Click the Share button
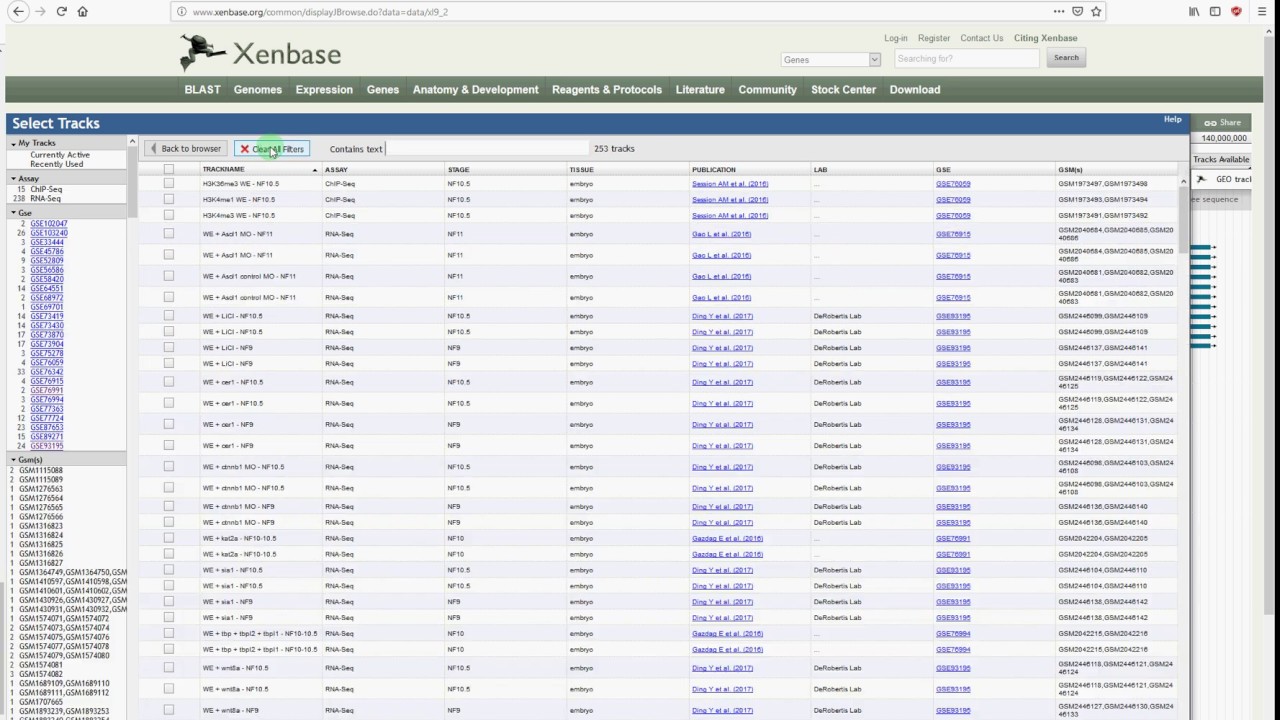Screen dimensions: 1280x720 click(x=1222, y=123)
